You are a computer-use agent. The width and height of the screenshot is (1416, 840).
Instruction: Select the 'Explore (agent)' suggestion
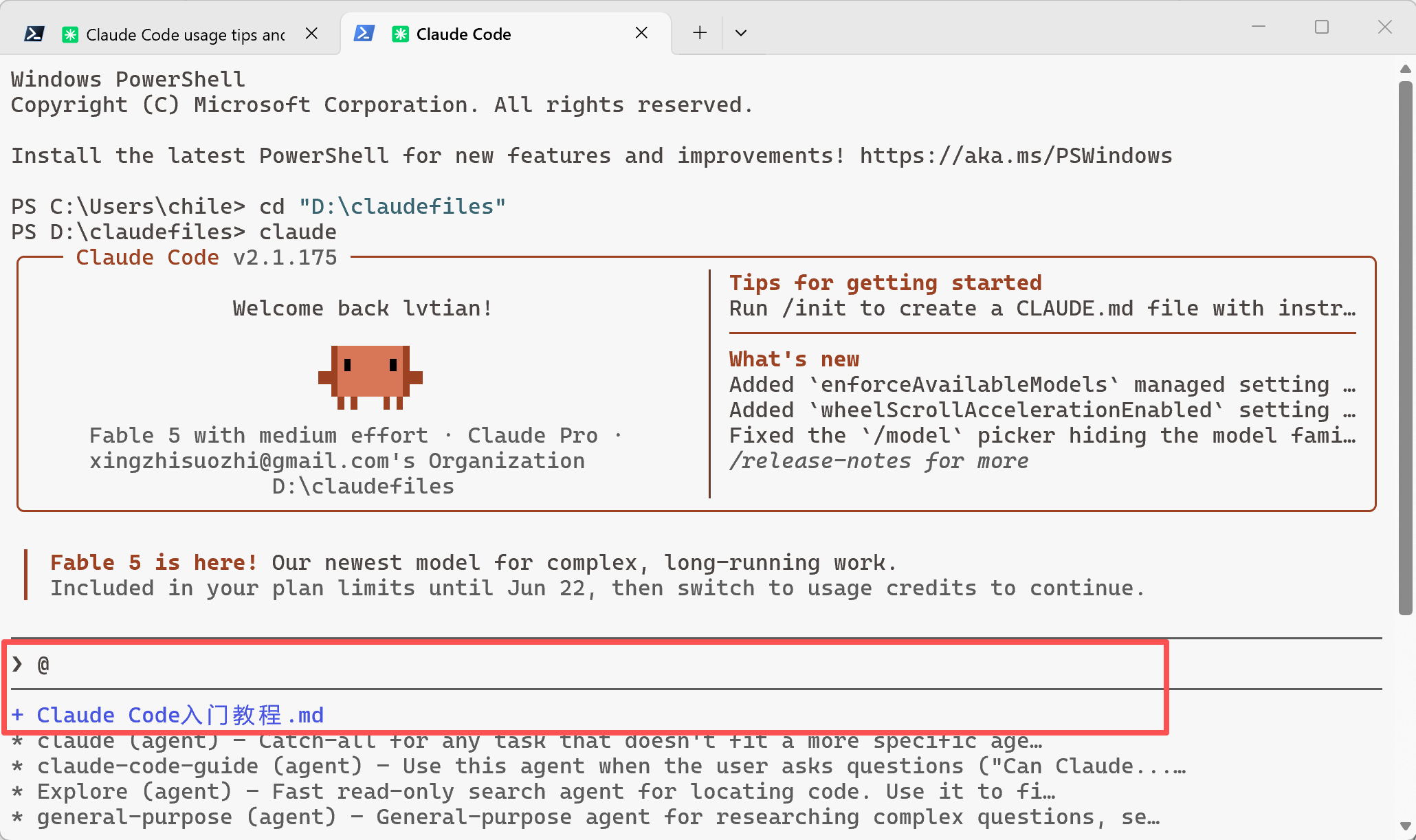[533, 792]
